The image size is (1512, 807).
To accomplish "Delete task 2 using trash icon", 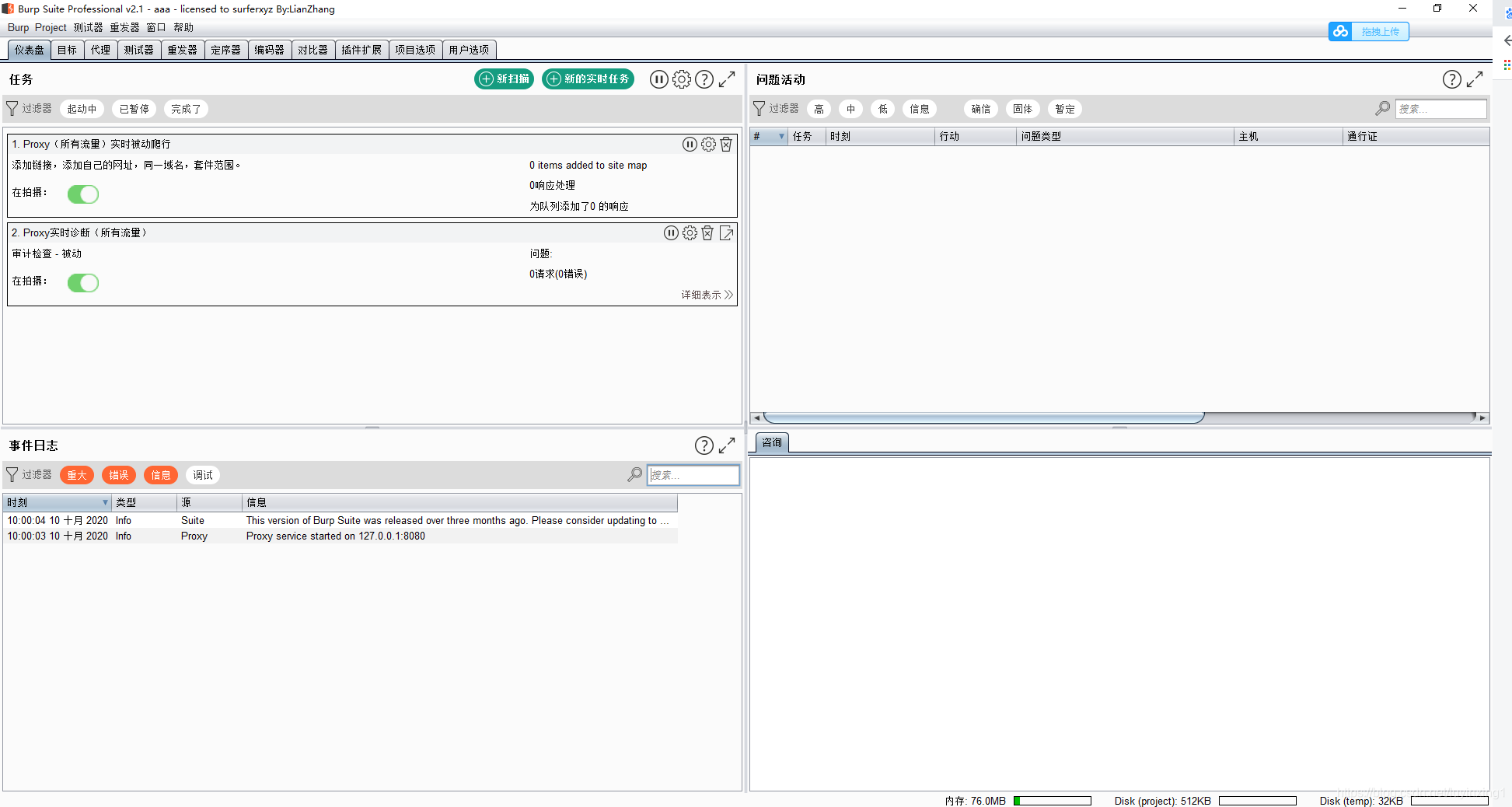I will (x=707, y=233).
